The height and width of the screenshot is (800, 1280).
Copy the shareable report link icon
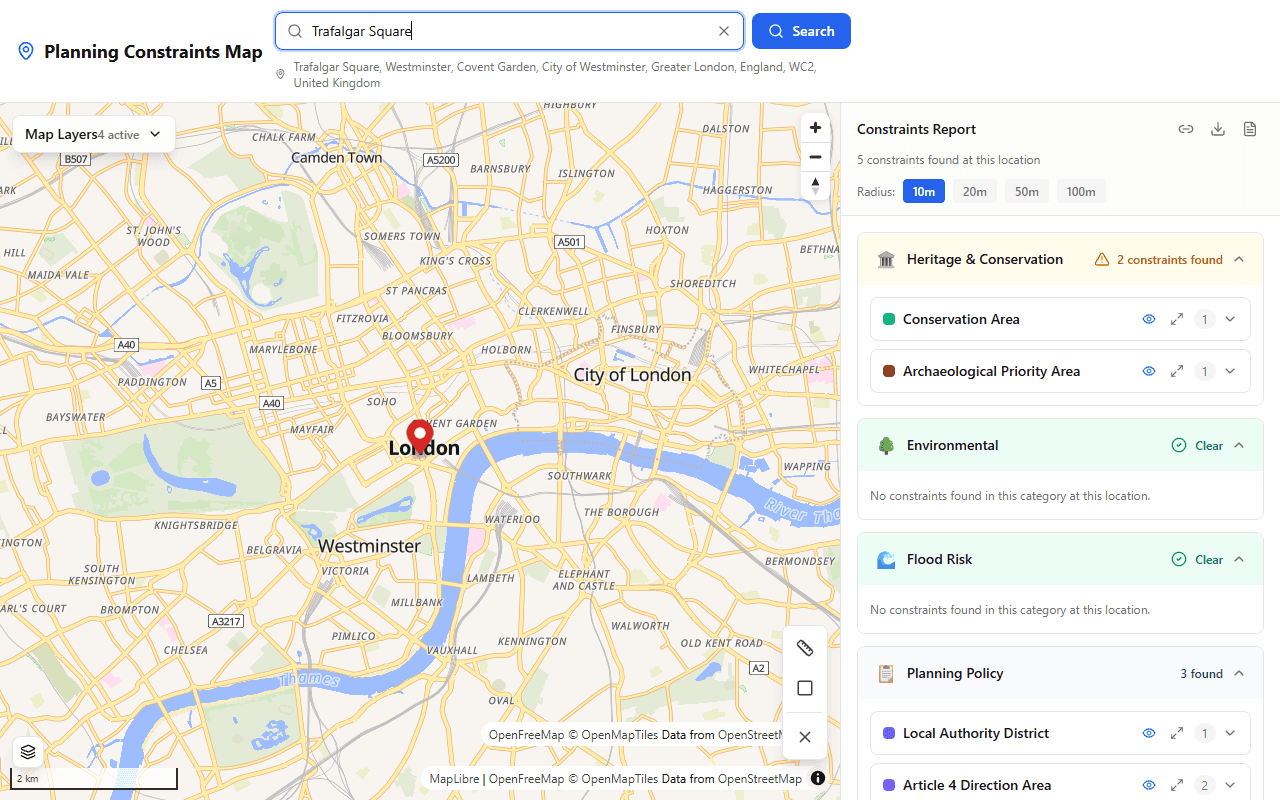click(1186, 129)
